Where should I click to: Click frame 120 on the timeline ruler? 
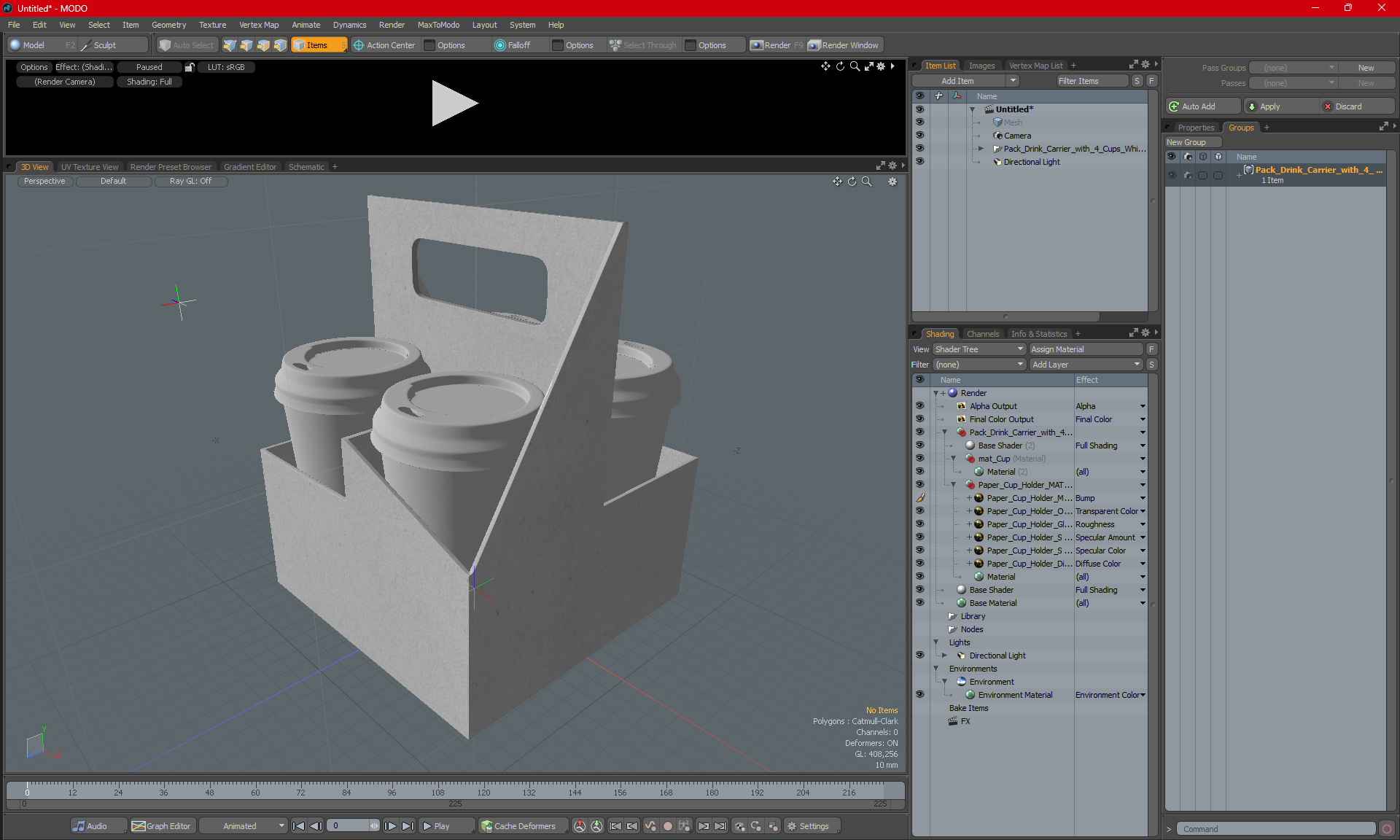(x=483, y=792)
